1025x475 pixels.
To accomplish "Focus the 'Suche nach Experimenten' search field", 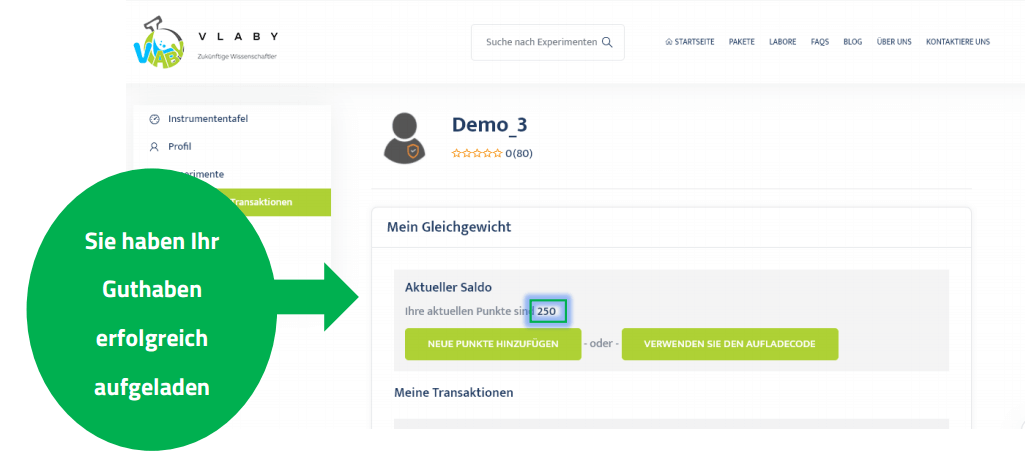I will point(538,42).
